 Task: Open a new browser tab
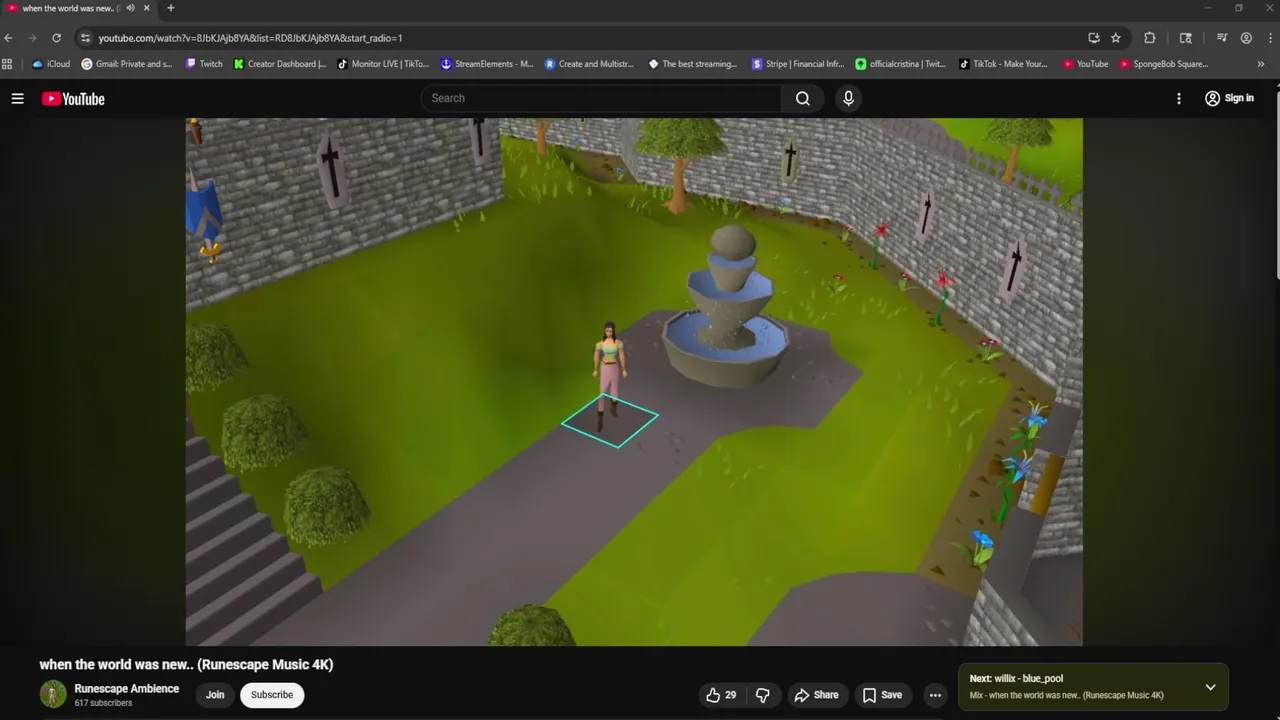tap(170, 8)
